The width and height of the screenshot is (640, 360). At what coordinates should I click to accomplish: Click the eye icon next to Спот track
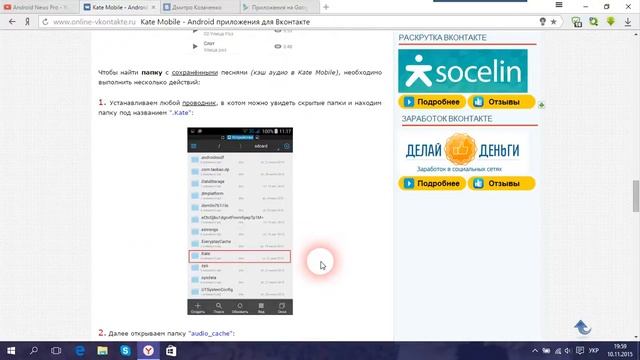point(278,47)
